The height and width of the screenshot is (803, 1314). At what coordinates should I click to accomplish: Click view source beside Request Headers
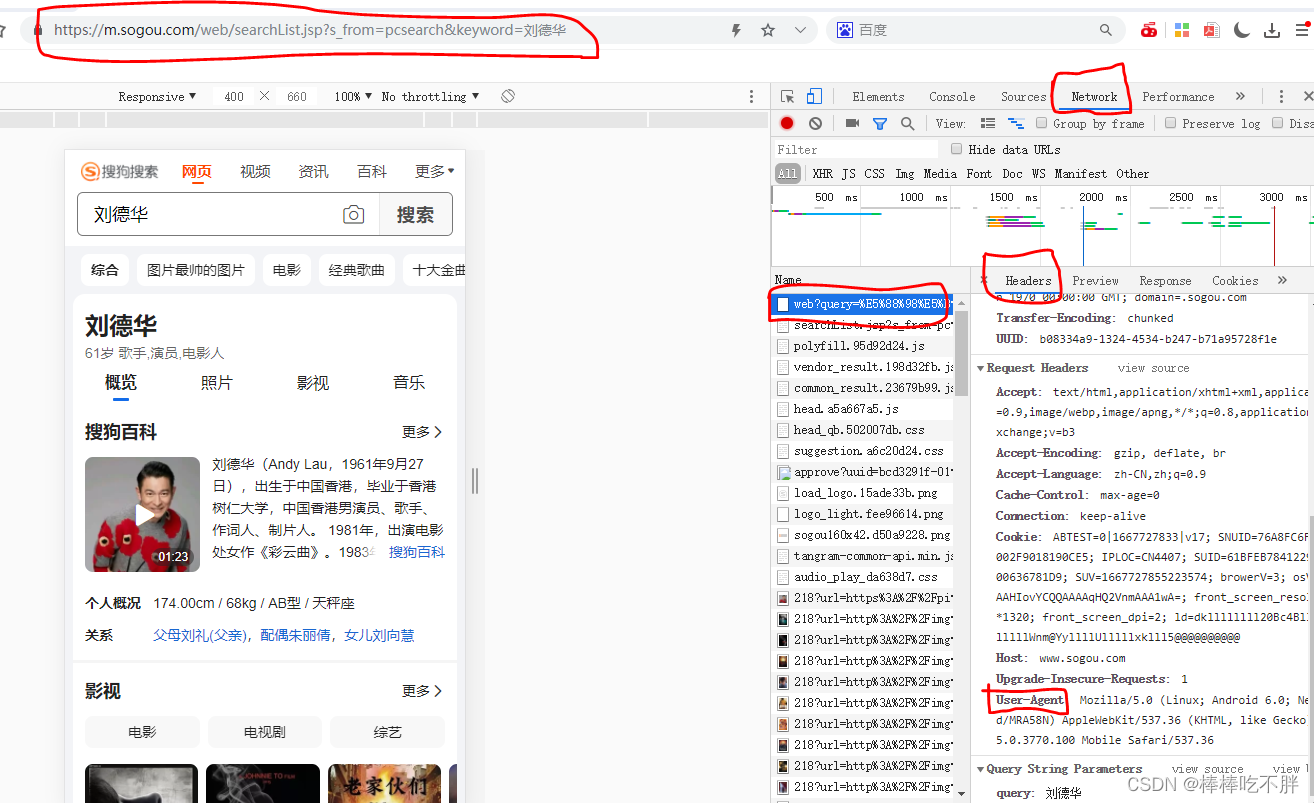1153,368
